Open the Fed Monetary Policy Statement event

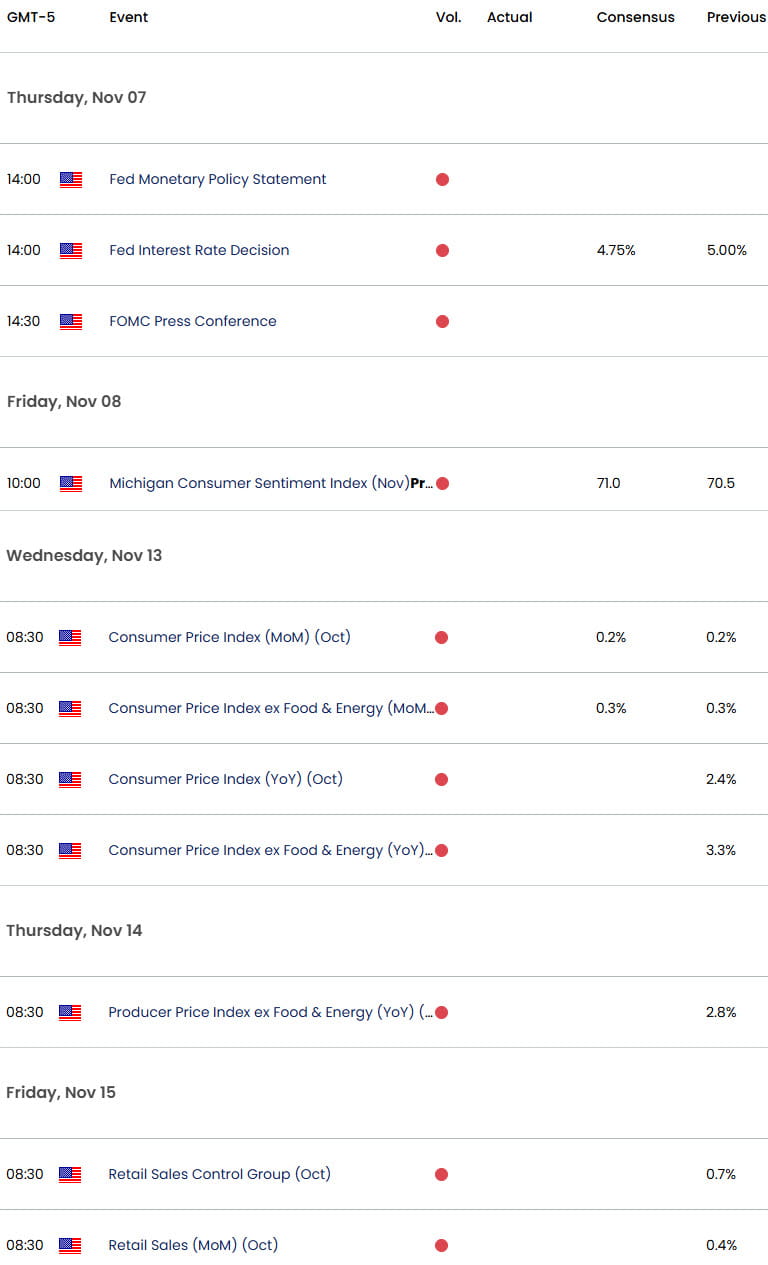tap(217, 179)
